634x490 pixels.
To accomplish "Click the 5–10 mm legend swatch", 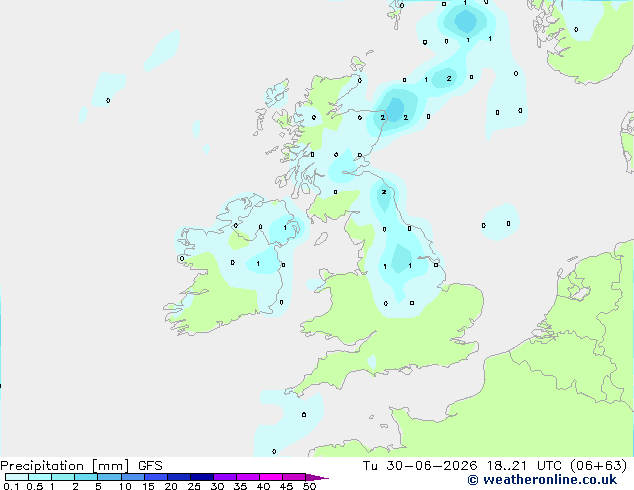I will pos(109,477).
